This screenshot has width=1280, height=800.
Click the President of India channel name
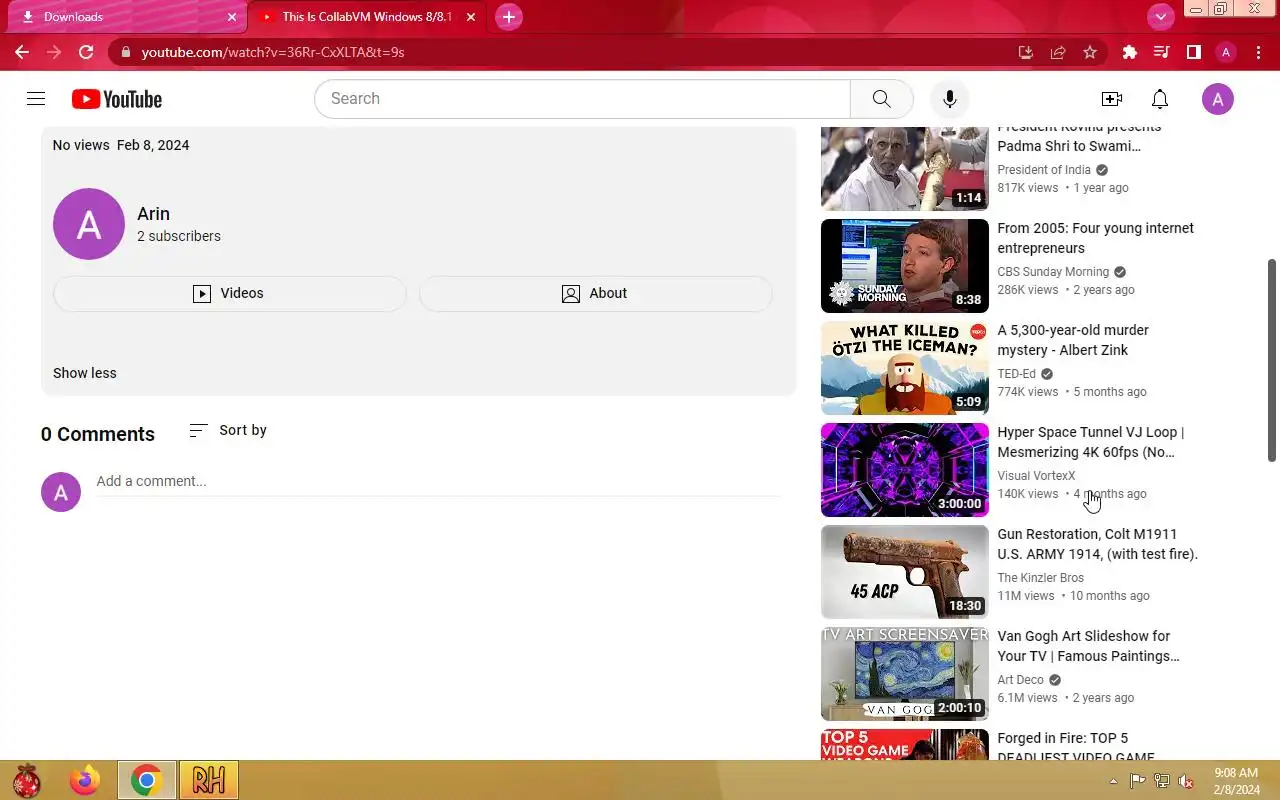click(x=1044, y=170)
